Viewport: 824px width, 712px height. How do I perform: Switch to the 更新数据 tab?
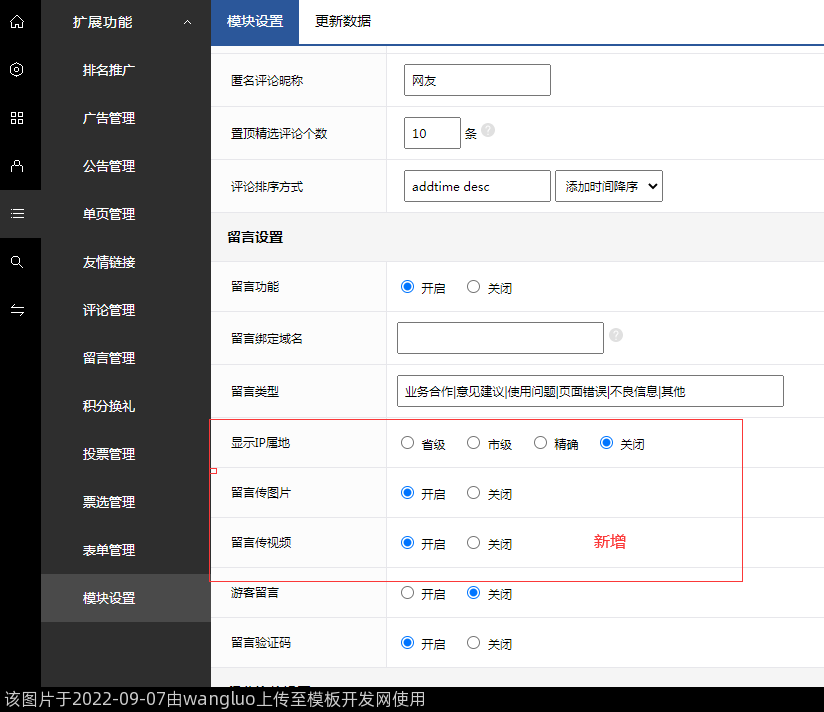click(x=343, y=21)
